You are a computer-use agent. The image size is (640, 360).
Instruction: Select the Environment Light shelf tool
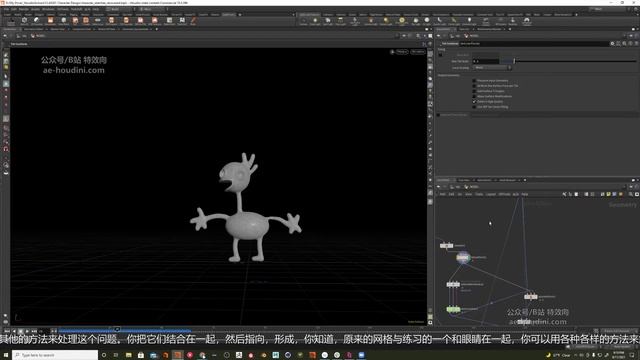402,21
